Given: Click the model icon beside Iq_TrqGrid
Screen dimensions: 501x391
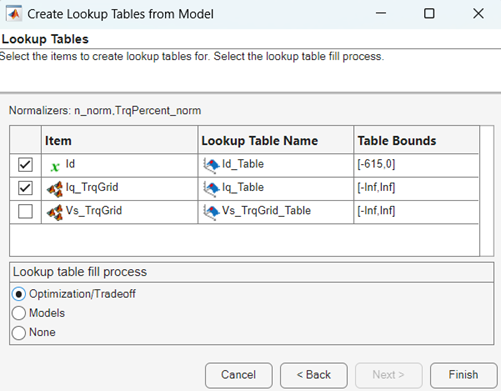Looking at the screenshot, I should point(55,189).
